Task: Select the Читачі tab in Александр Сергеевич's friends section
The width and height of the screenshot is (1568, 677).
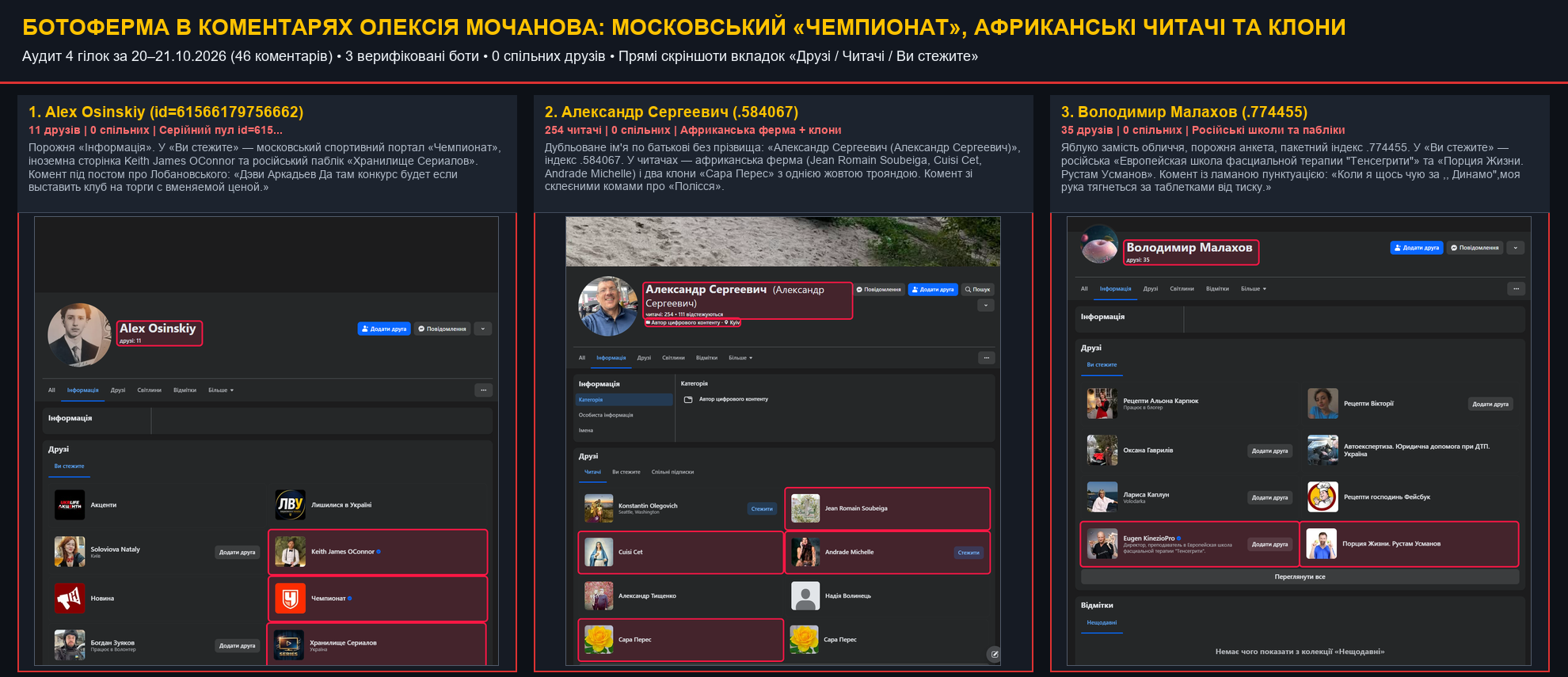Action: (x=592, y=472)
